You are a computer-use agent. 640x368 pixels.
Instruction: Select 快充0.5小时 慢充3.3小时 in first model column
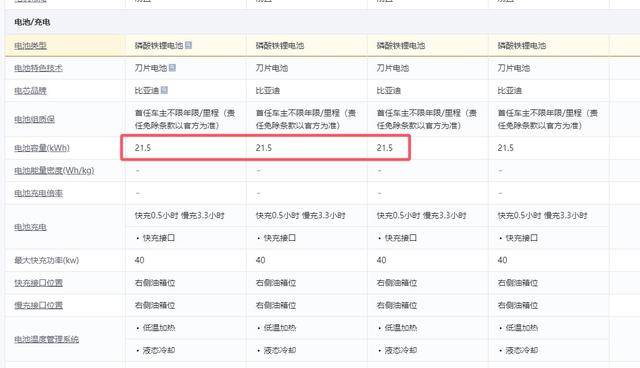(180, 215)
